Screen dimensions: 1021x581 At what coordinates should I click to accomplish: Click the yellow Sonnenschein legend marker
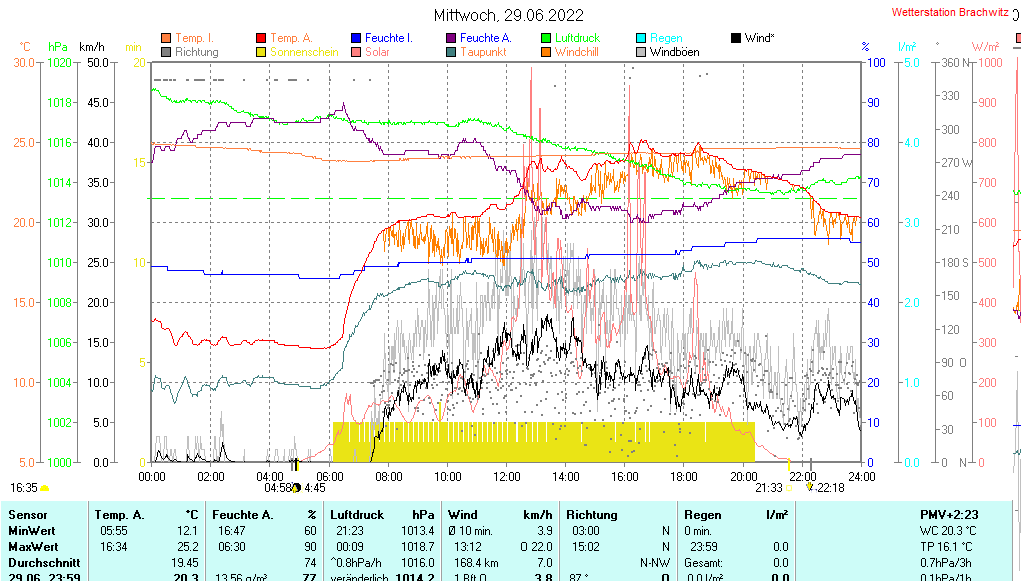261,52
